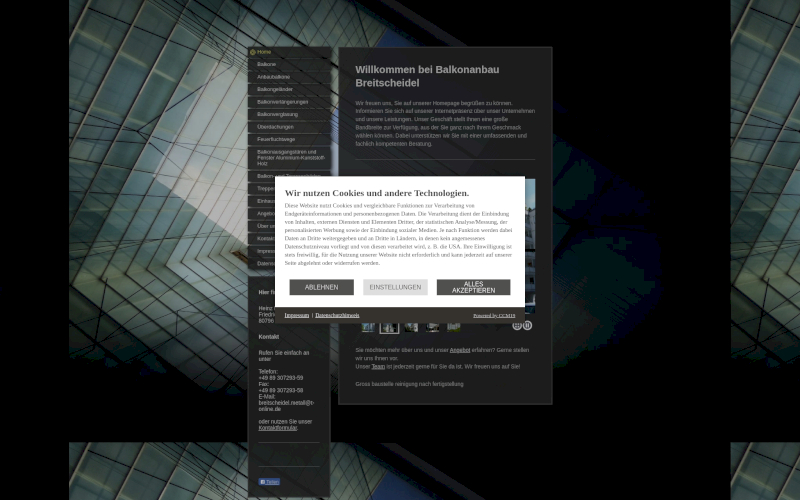800x500 pixels.
Task: Select Feuerfluchtwege in navigation
Action: (x=276, y=139)
